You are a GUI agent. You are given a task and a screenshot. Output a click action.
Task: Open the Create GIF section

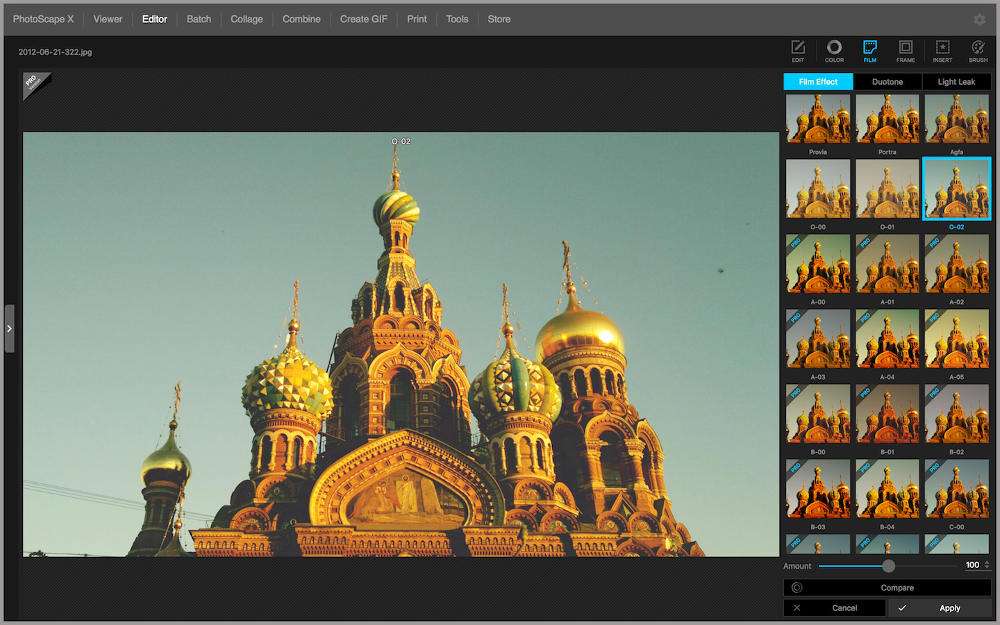(x=363, y=19)
